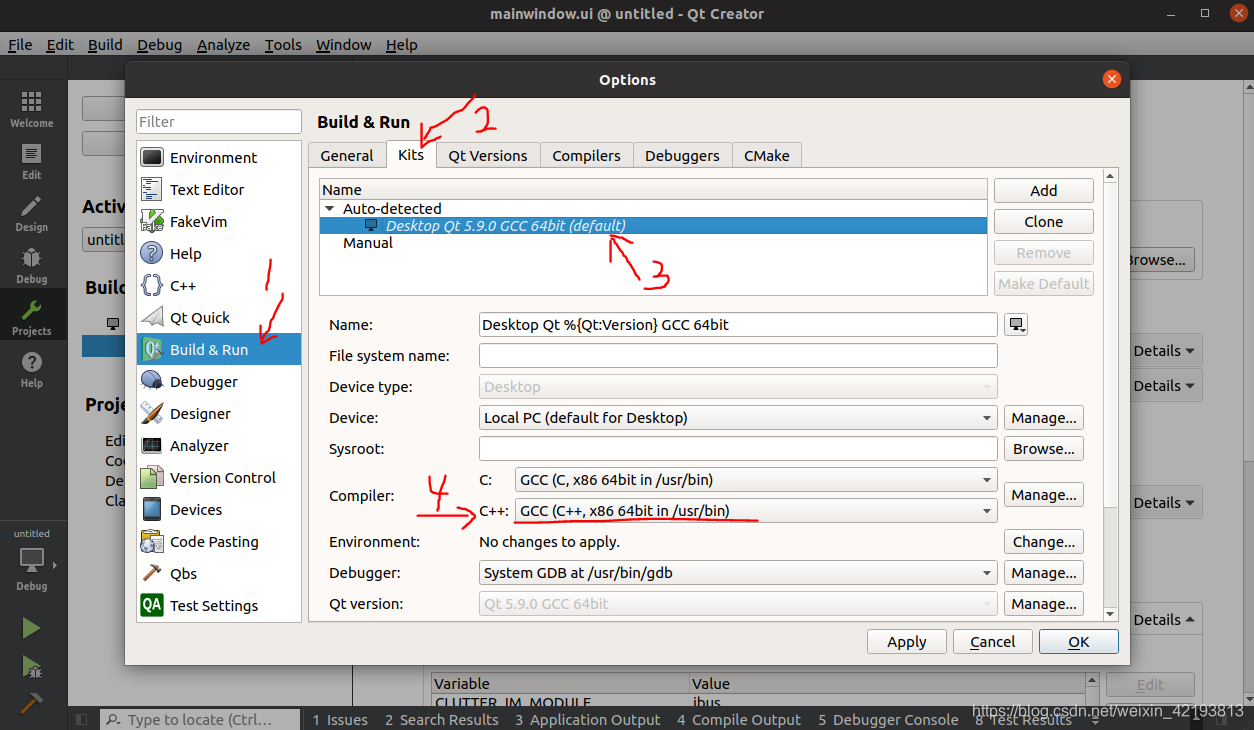This screenshot has width=1254, height=730.
Task: Open the Tools menu
Action: (283, 45)
